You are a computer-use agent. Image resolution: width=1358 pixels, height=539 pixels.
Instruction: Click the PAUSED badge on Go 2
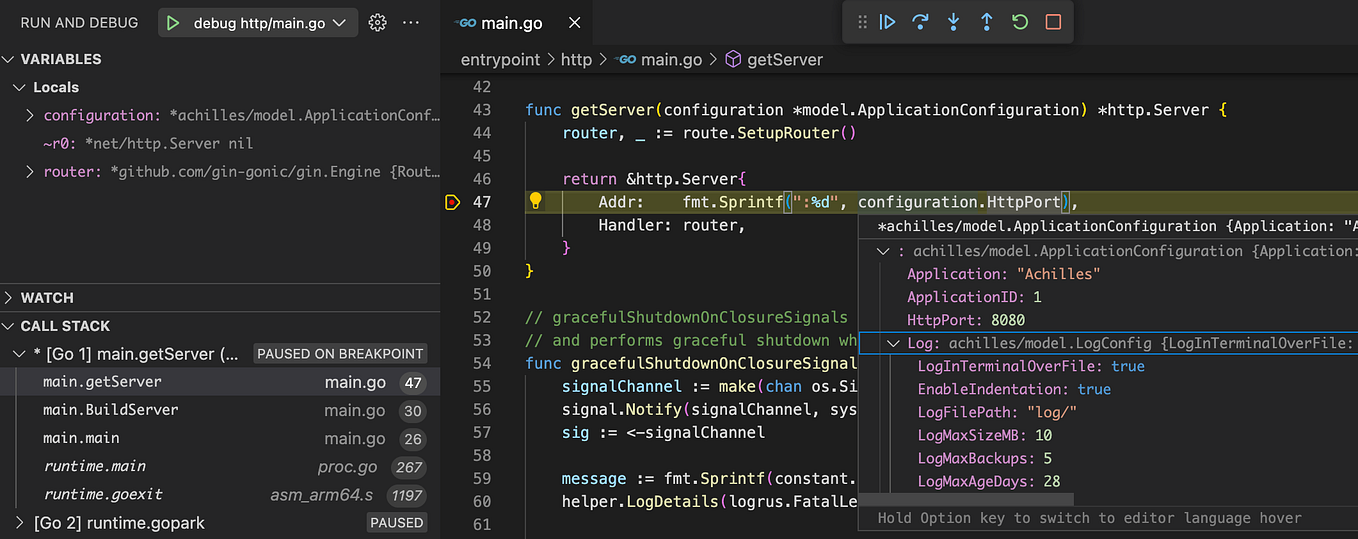397,522
